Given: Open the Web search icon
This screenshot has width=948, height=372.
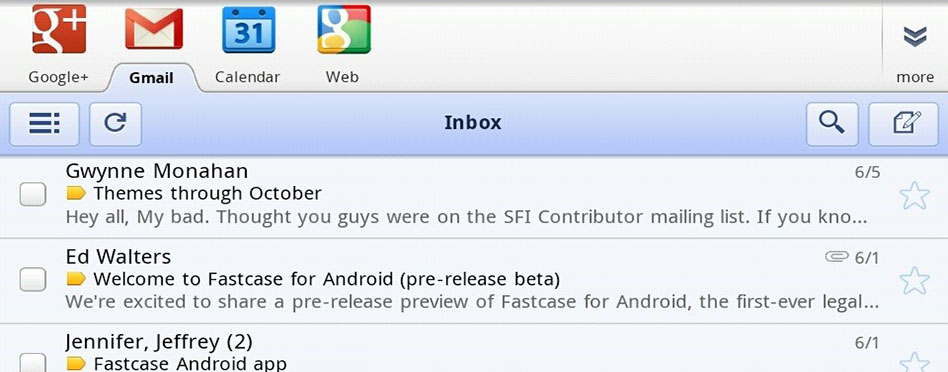Looking at the screenshot, I should pos(343,29).
